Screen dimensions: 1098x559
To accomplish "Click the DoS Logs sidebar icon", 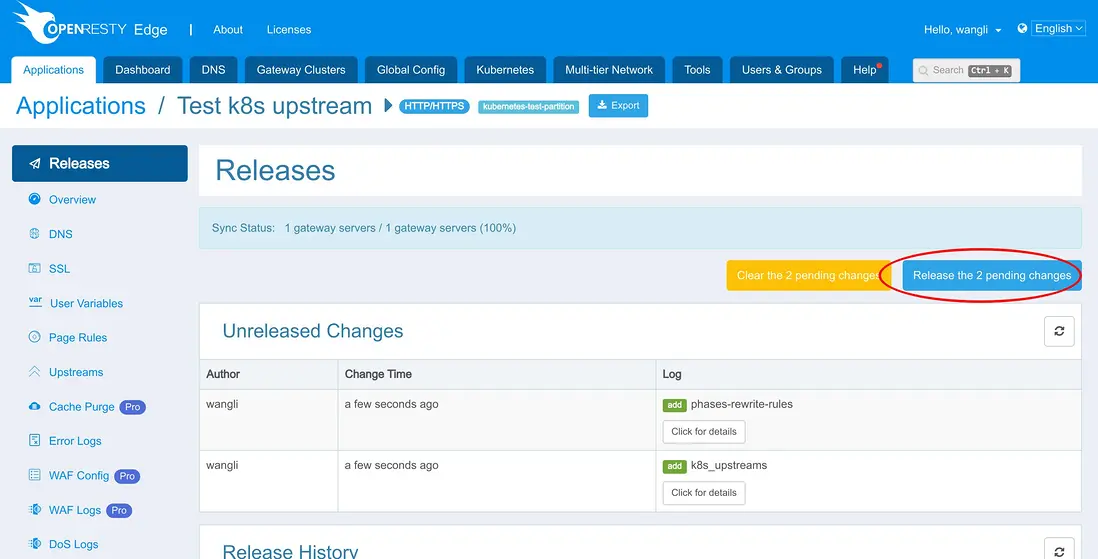I will pyautogui.click(x=34, y=544).
